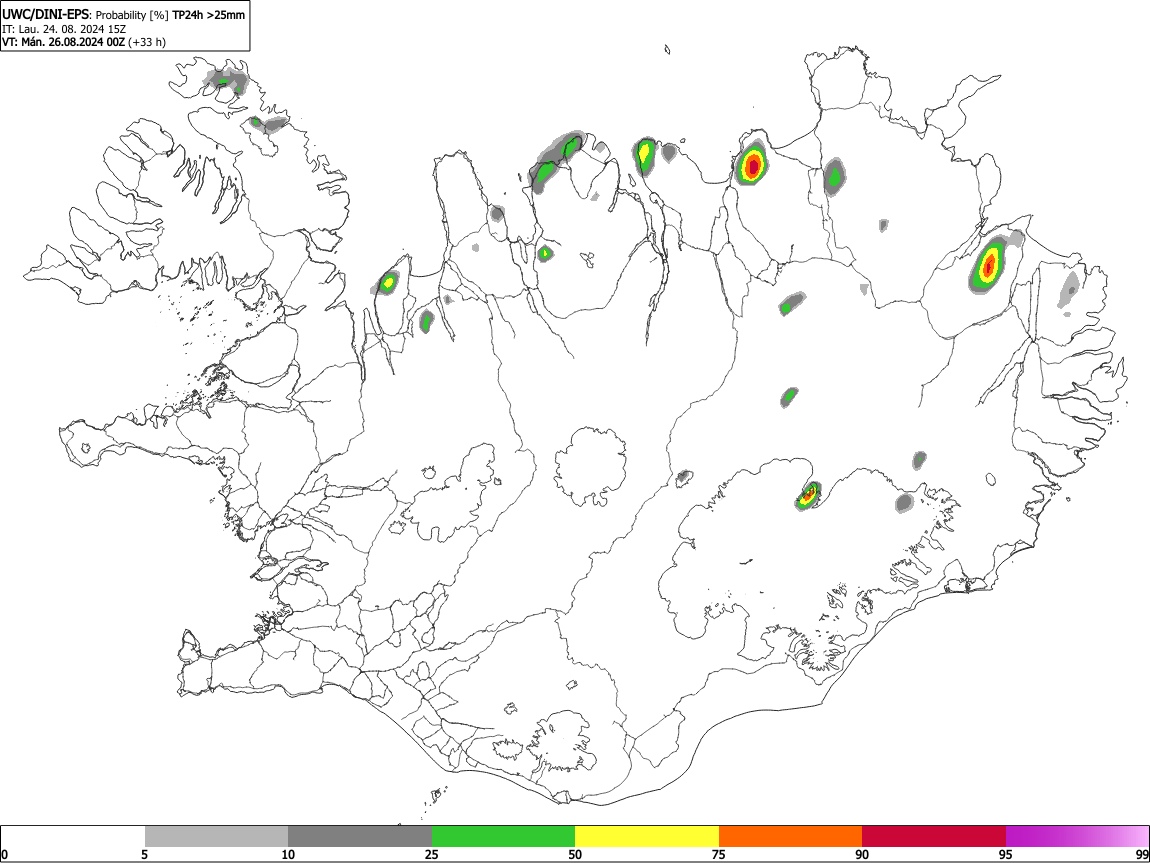Click the legend tick label '95'

pos(1006,854)
